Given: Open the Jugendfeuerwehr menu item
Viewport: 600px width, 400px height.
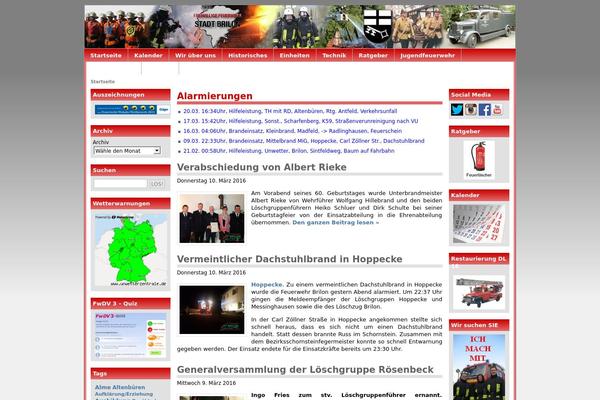Looking at the screenshot, I should point(428,56).
